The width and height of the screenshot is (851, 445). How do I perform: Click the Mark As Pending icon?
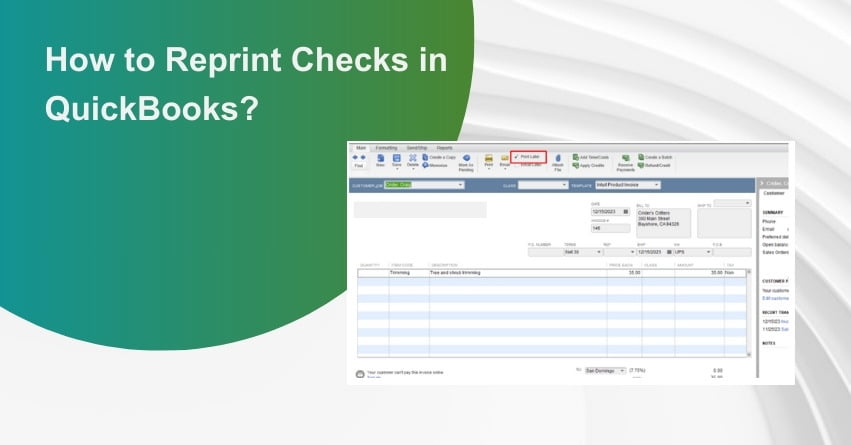click(466, 158)
